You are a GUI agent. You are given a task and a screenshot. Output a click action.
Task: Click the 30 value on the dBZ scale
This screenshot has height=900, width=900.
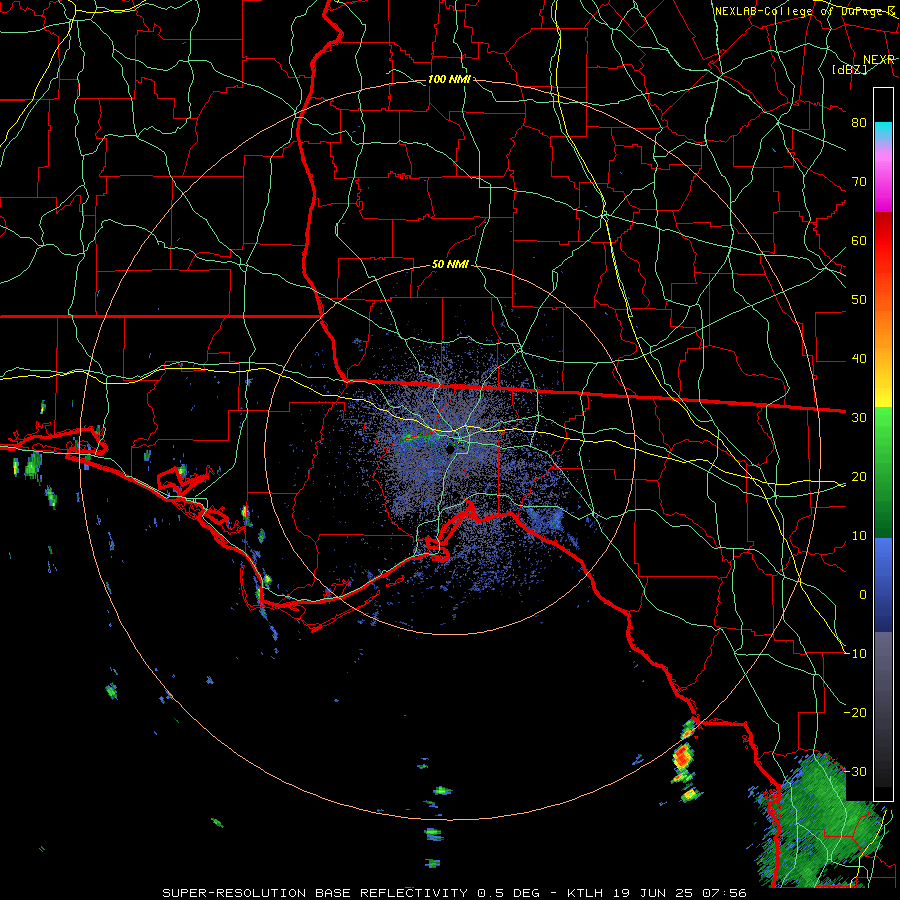[859, 417]
